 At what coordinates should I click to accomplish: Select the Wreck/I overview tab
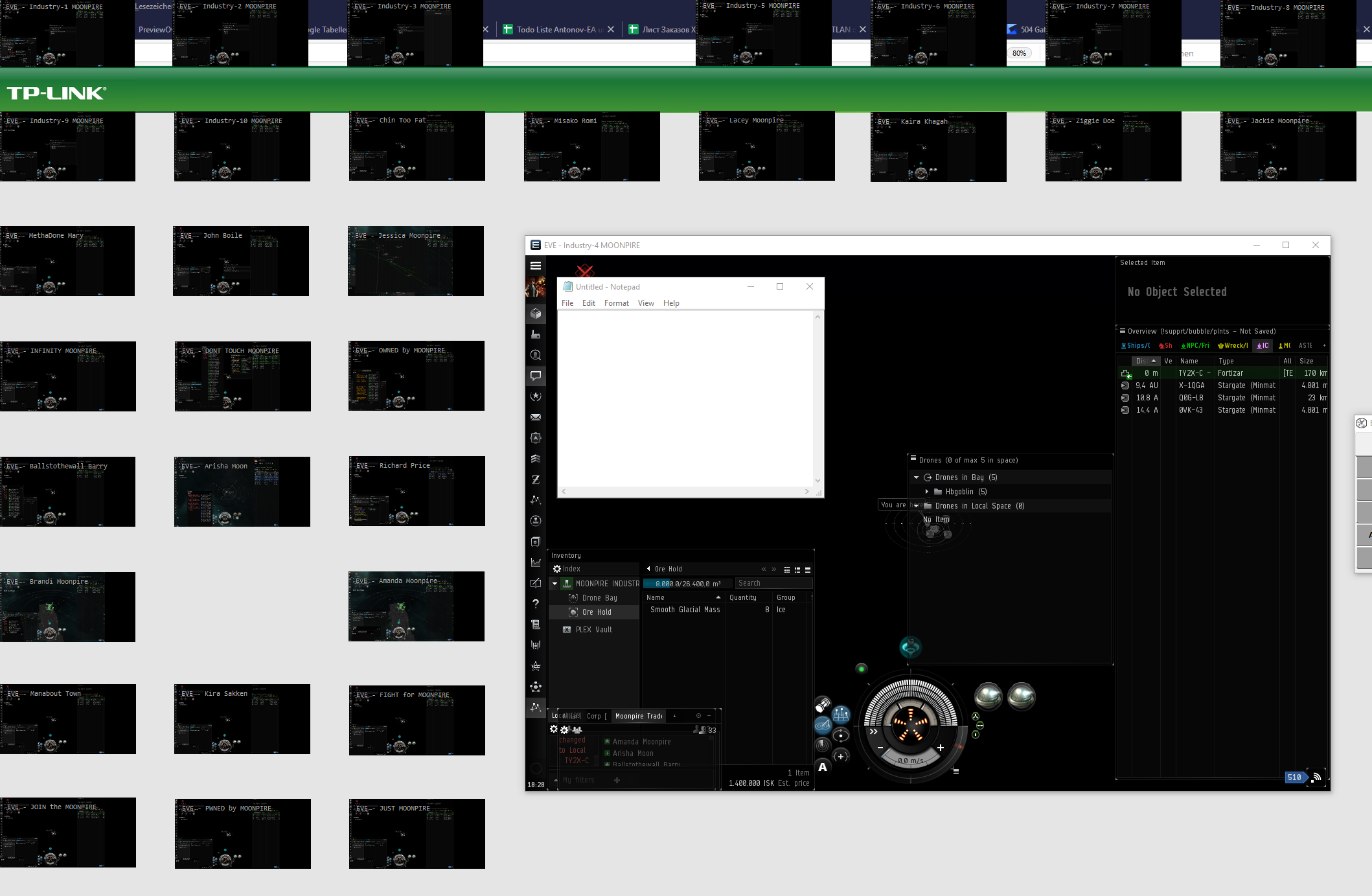[x=1233, y=346]
